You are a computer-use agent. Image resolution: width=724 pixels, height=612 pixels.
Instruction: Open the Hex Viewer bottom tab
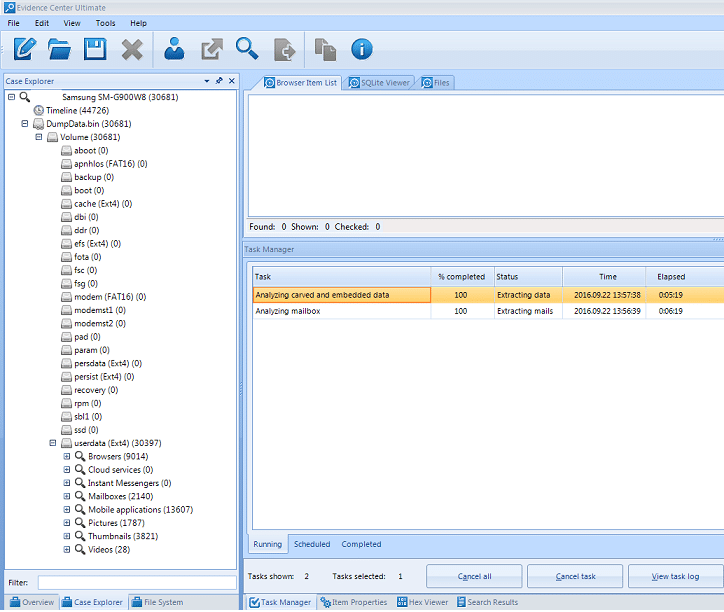pyautogui.click(x=422, y=602)
